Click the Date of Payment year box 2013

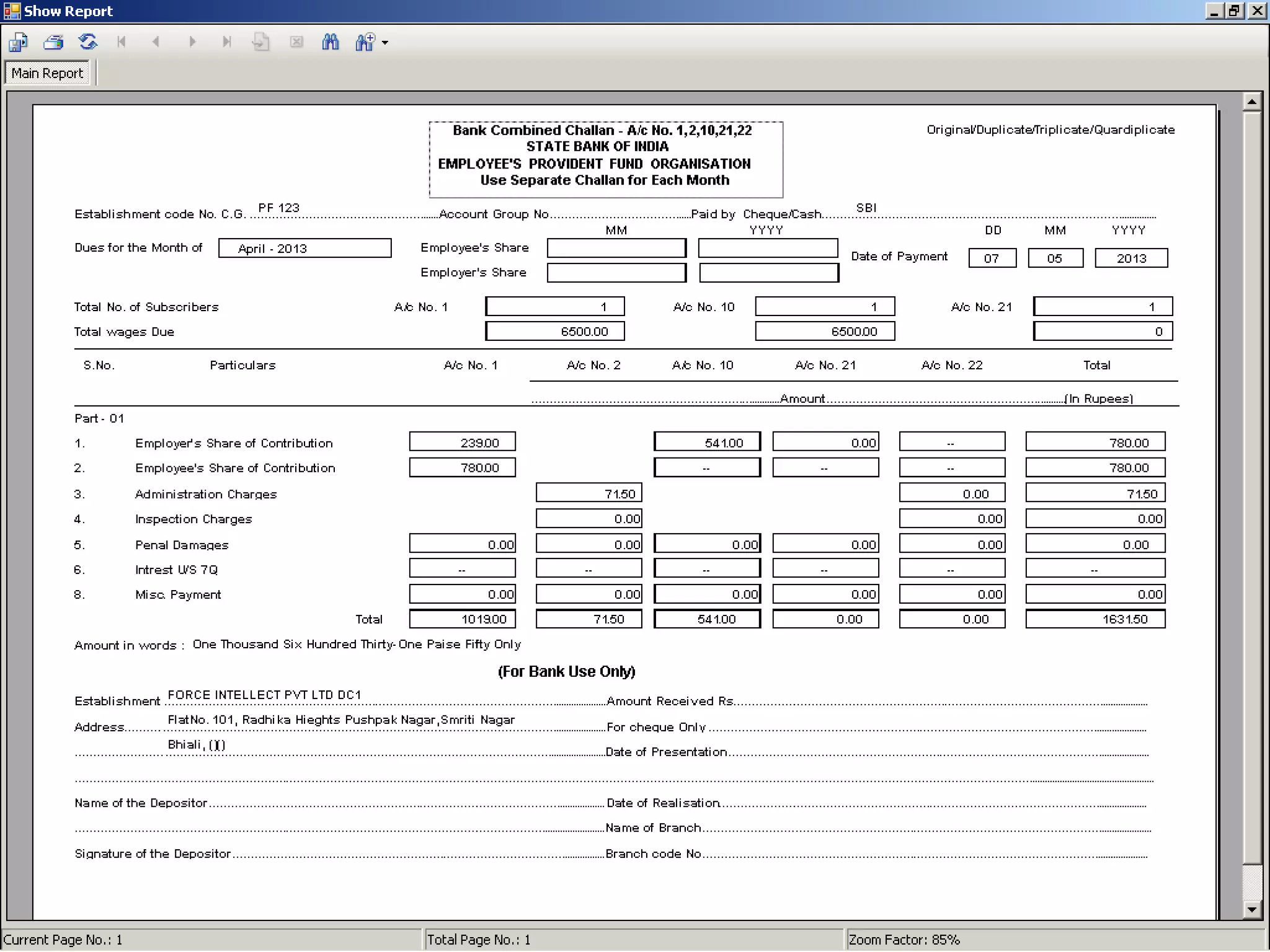tap(1130, 258)
